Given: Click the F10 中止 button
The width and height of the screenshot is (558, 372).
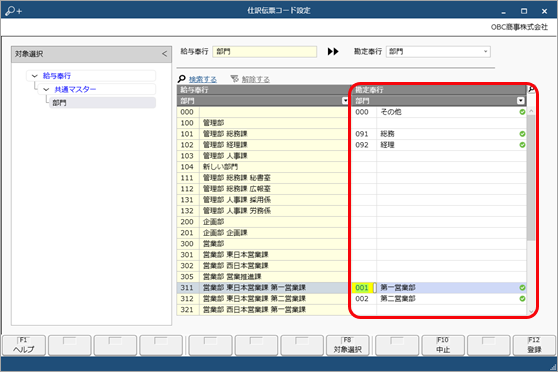Looking at the screenshot, I should (x=443, y=345).
